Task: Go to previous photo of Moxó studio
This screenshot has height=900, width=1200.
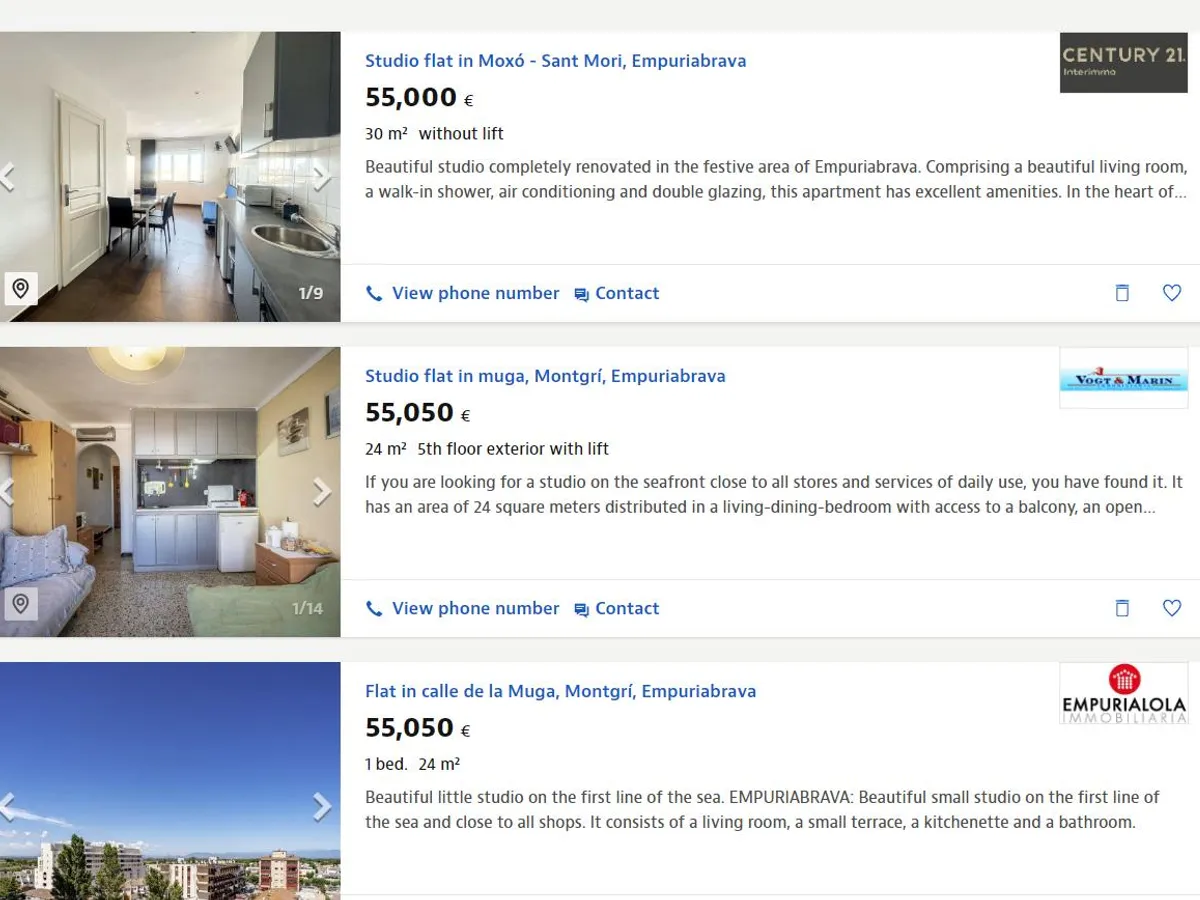Action: point(8,177)
